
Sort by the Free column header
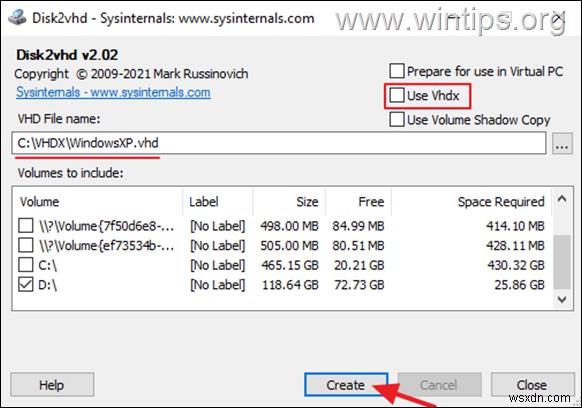(359, 202)
